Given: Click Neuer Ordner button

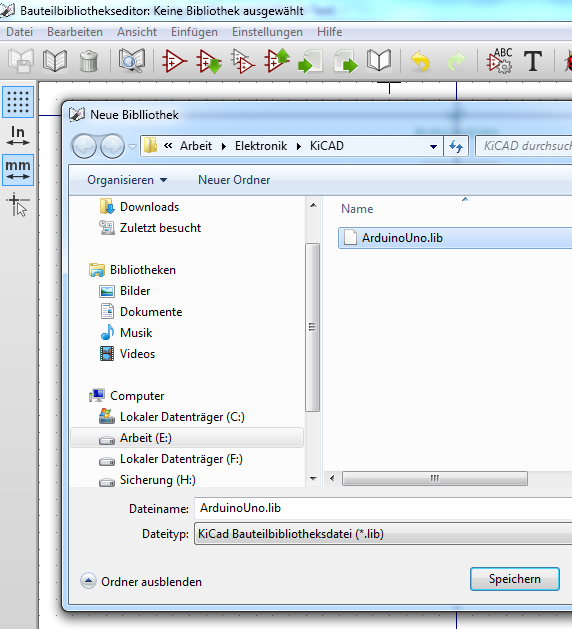Looking at the screenshot, I should point(234,180).
